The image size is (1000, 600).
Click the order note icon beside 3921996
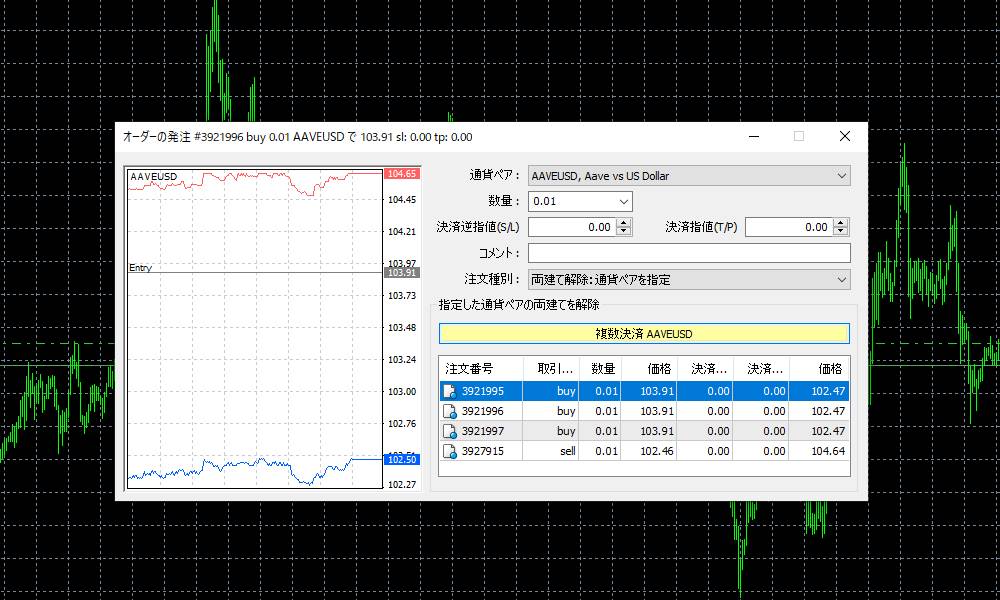coord(447,410)
